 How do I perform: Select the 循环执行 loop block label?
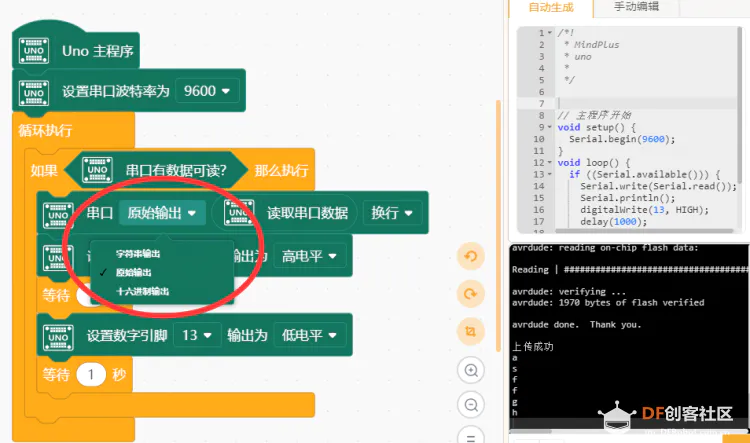[45, 130]
